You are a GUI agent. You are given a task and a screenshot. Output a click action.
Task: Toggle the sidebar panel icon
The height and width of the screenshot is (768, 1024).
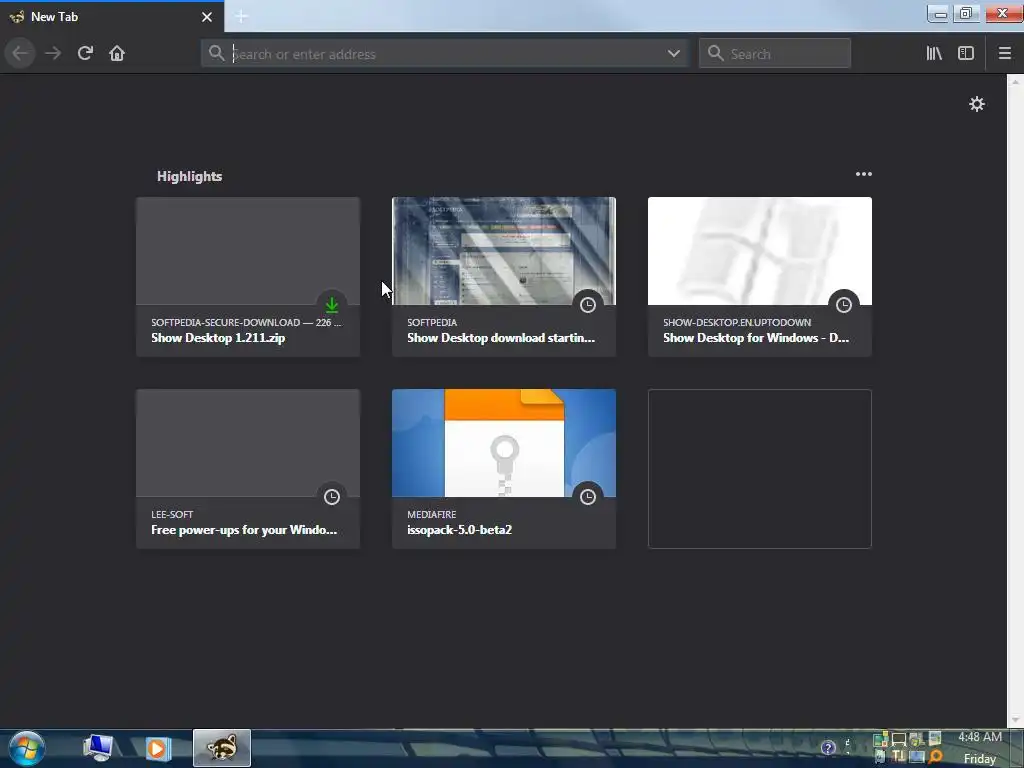pos(966,54)
